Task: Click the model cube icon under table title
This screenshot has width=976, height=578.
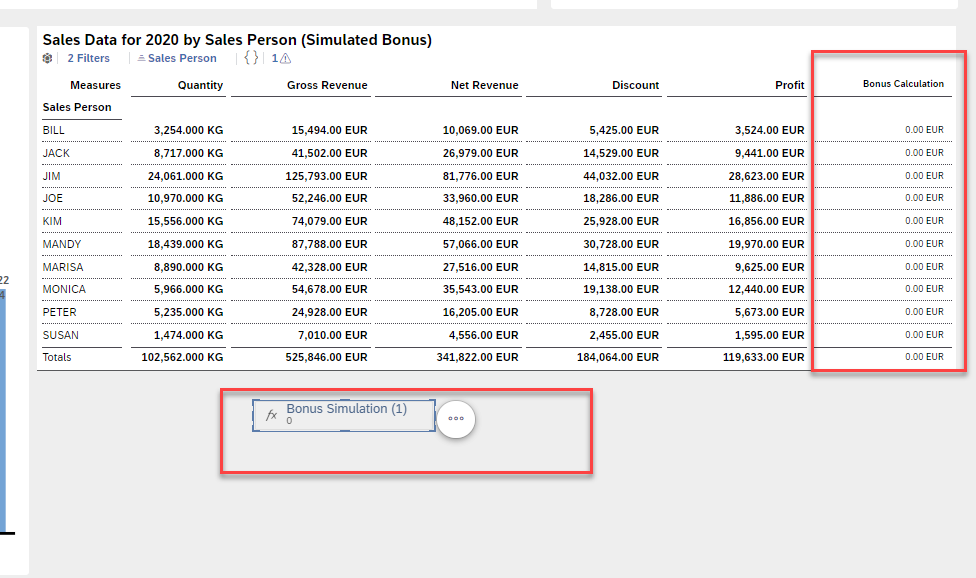Action: [47, 58]
